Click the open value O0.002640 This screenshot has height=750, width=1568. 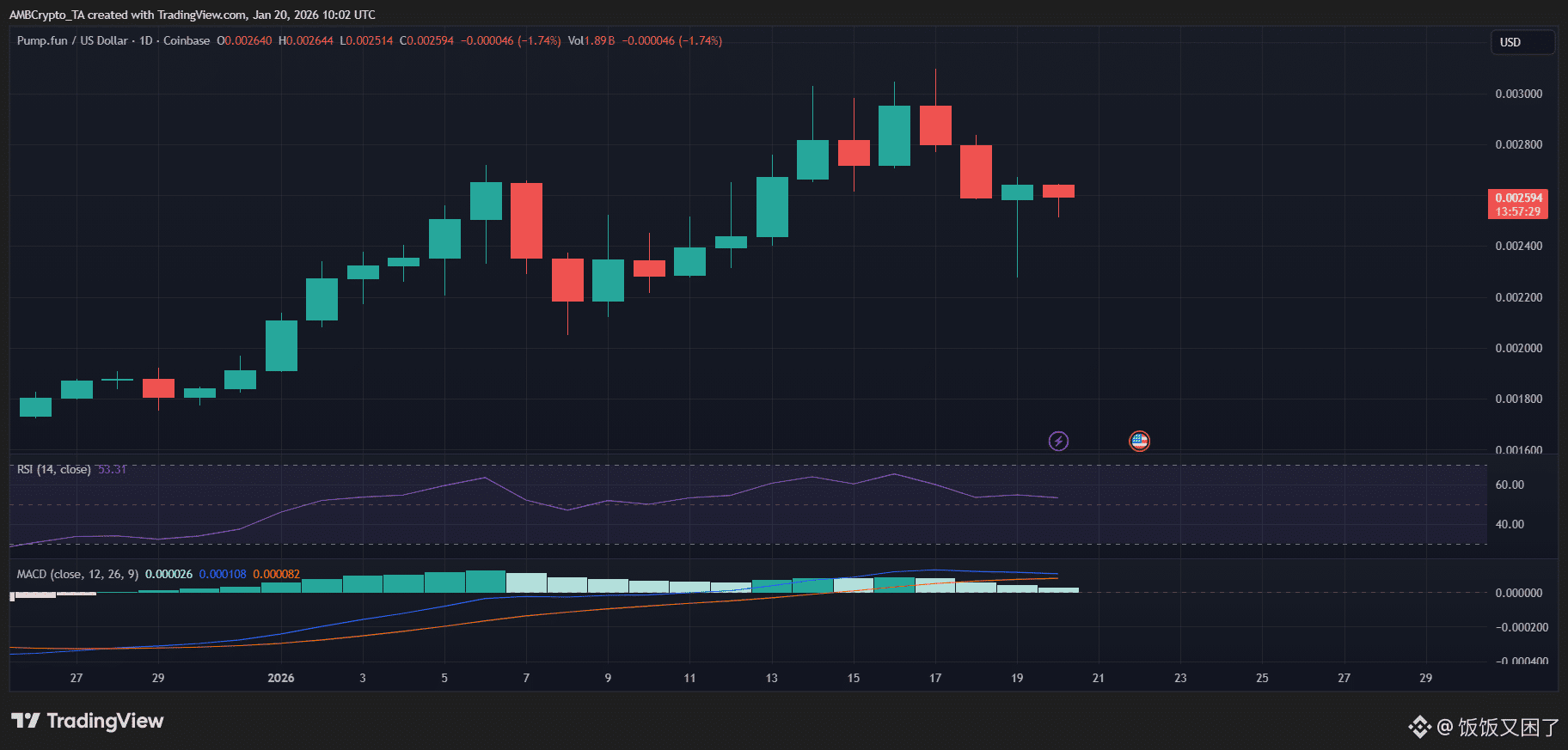244,40
